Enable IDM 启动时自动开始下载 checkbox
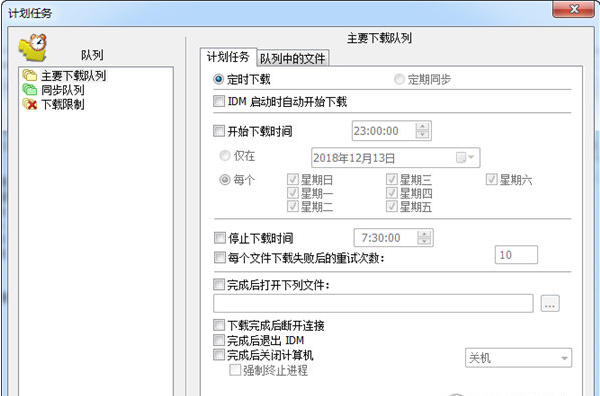Screen dimensions: 600x396 click(219, 101)
